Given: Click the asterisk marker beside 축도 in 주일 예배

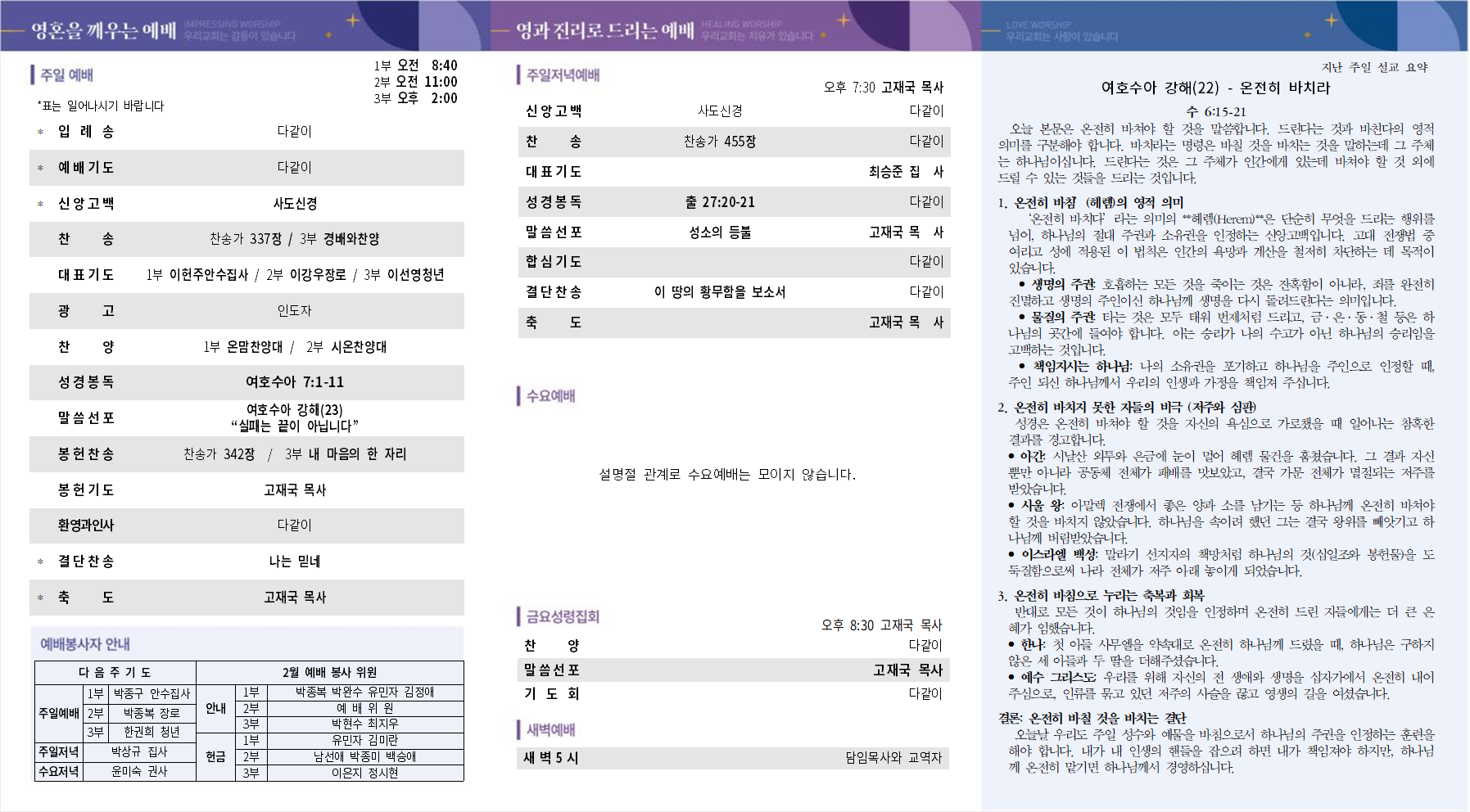Looking at the screenshot, I should point(40,598).
